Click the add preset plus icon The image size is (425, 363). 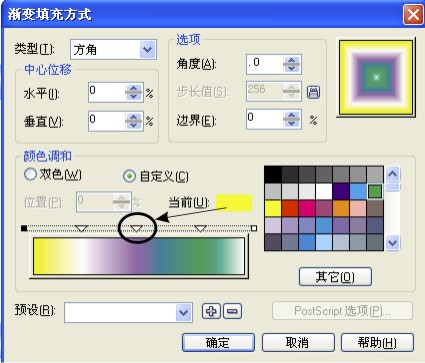pyautogui.click(x=211, y=311)
